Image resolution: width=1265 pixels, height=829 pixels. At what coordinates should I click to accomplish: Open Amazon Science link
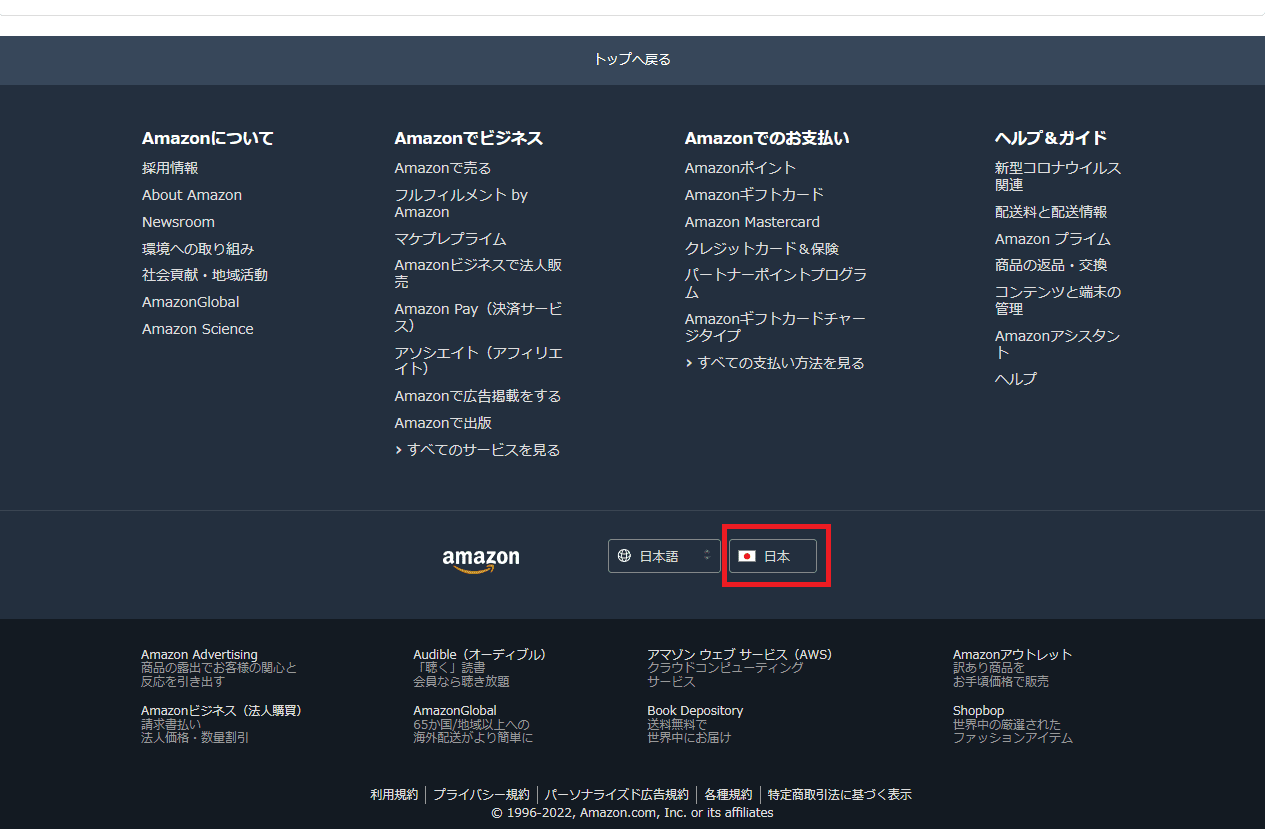(198, 329)
